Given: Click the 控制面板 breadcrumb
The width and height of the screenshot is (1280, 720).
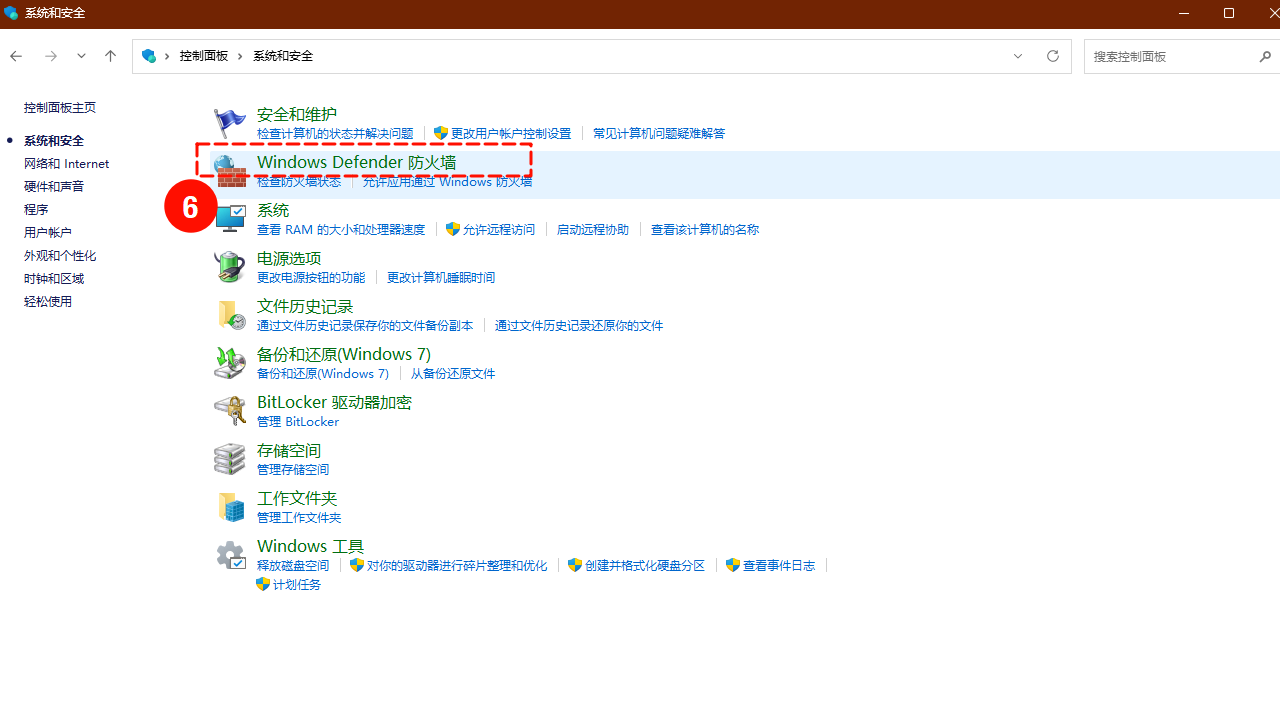Looking at the screenshot, I should tap(204, 56).
